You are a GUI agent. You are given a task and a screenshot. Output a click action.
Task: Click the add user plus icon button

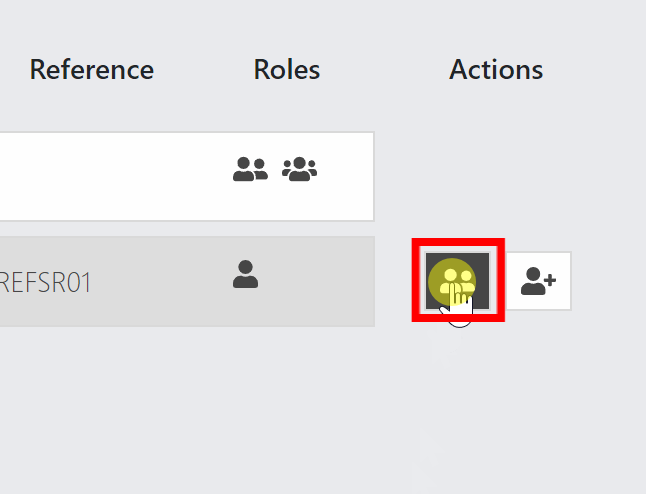pyautogui.click(x=538, y=281)
